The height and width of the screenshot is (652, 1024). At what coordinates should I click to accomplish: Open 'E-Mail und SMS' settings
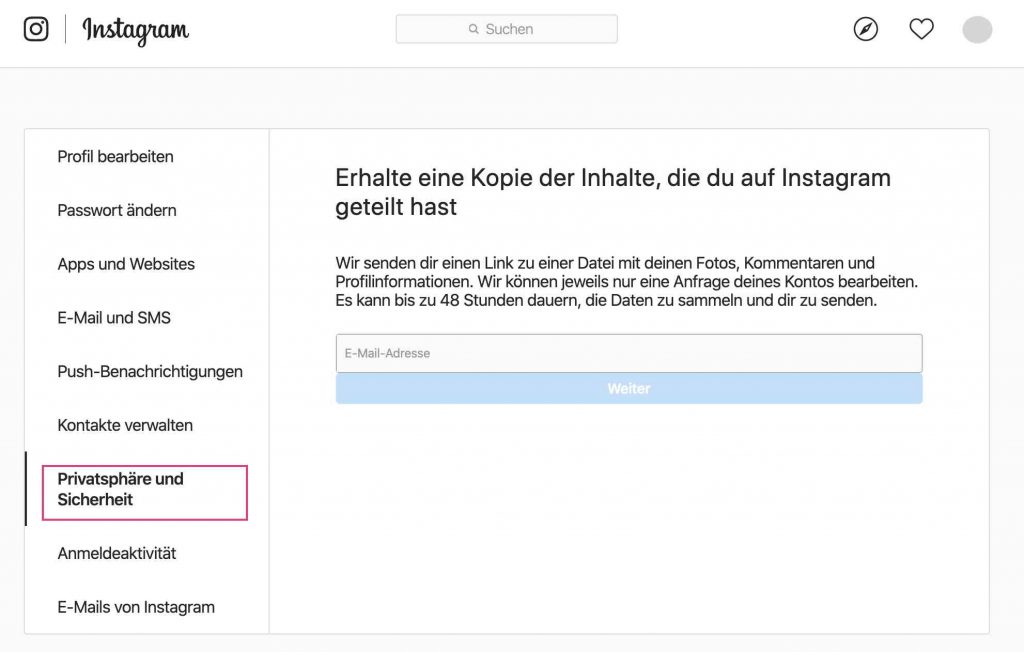(114, 317)
